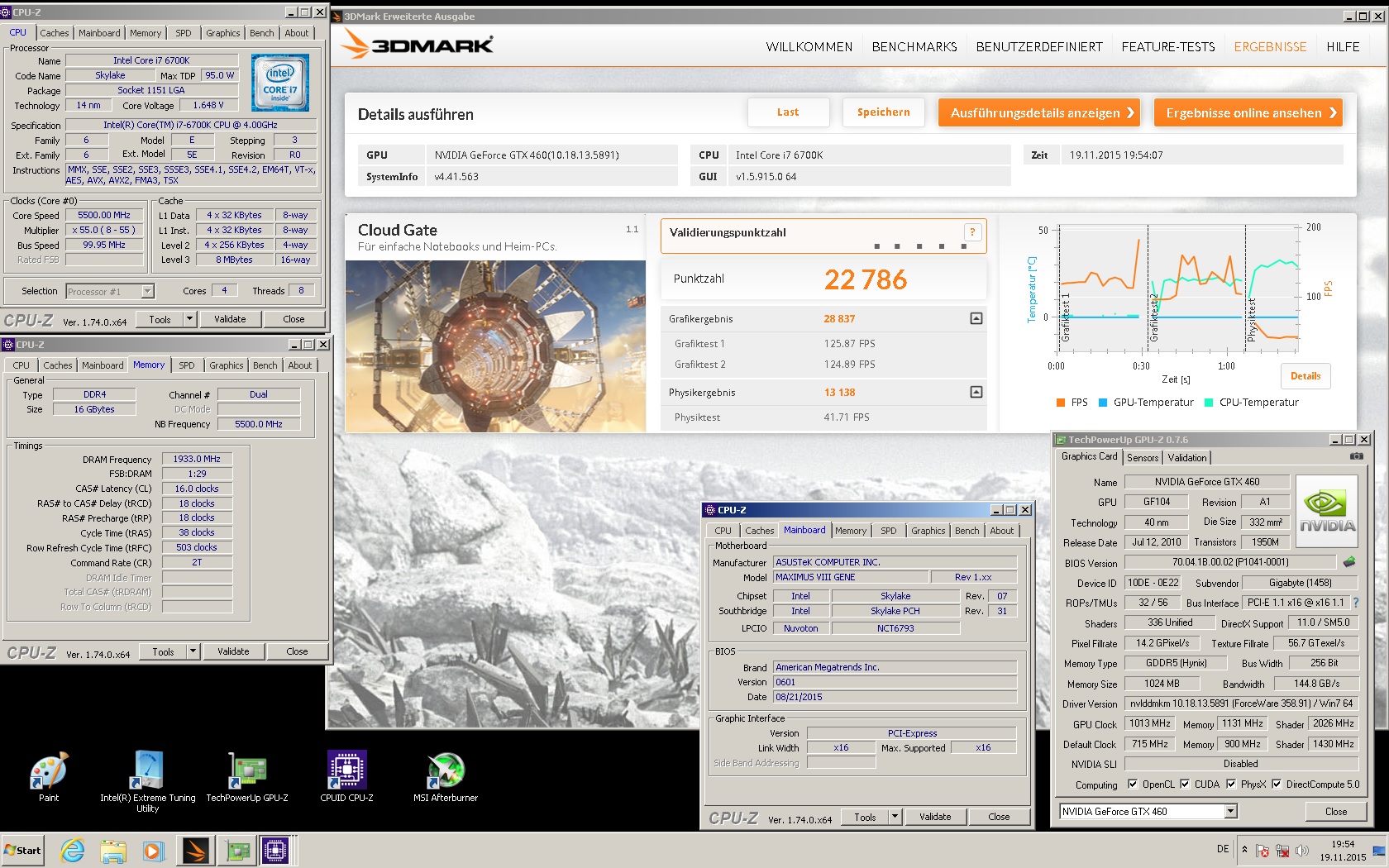Open About tab in top CPU-Z window

point(297,33)
